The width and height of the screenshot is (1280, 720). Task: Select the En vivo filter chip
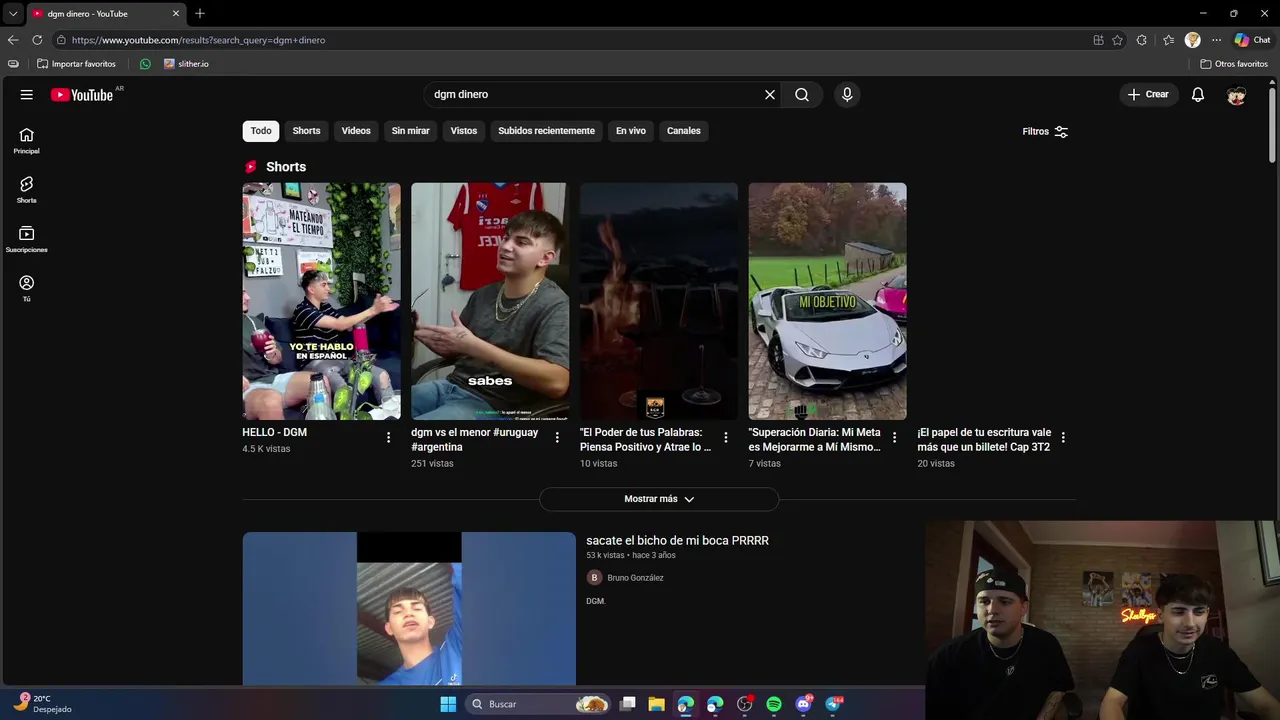coord(630,131)
